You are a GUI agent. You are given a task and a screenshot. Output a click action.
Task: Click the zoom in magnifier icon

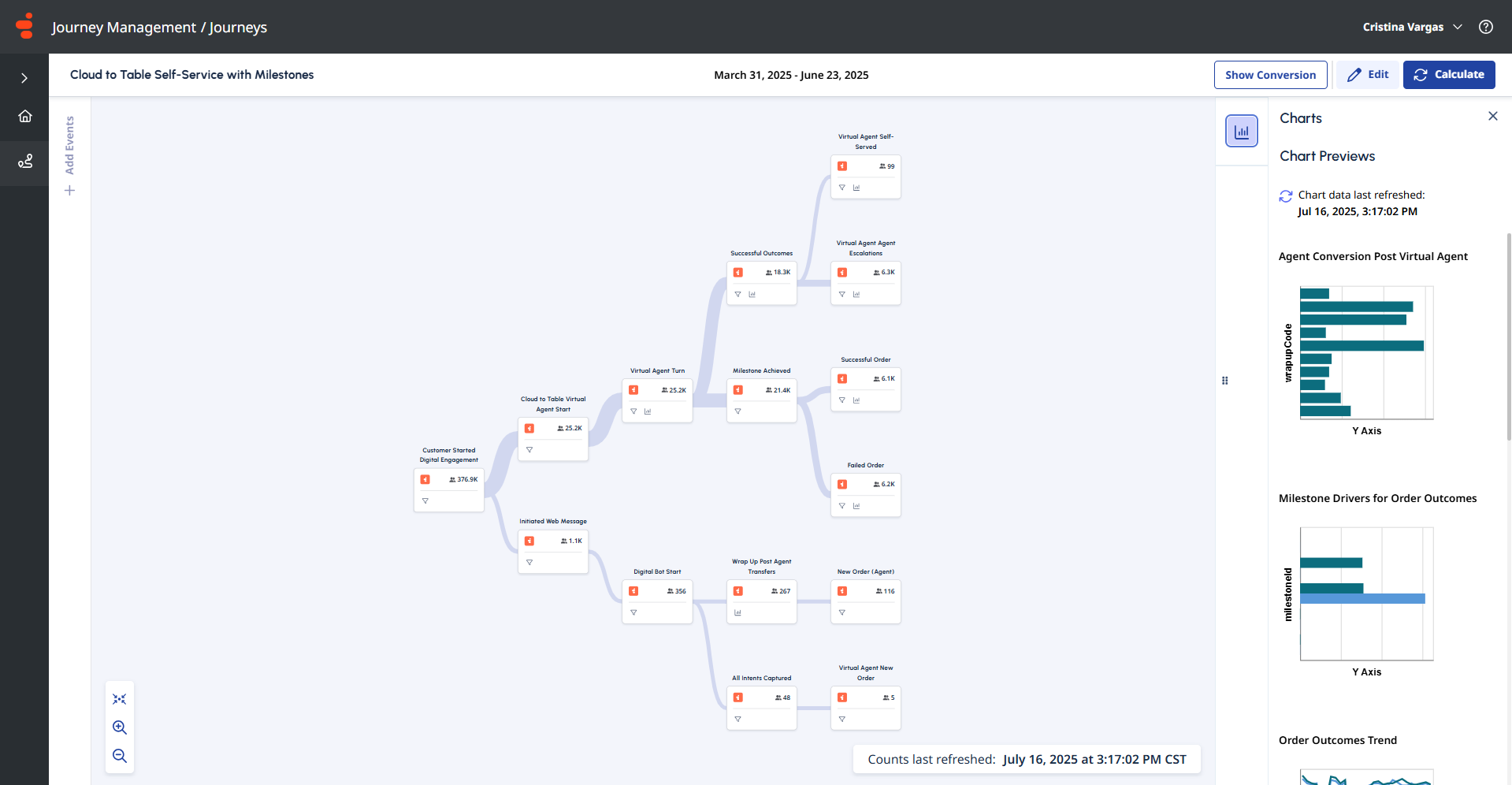pos(120,727)
